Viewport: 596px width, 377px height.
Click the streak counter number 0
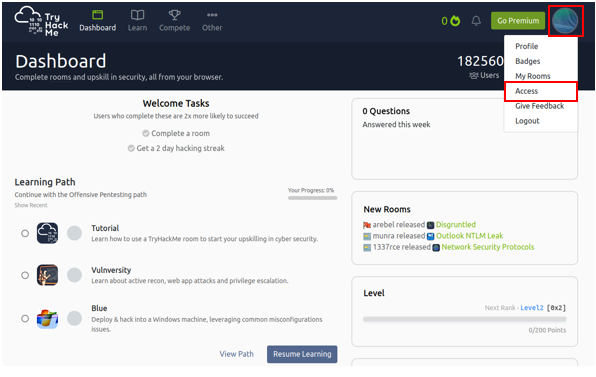pos(444,21)
